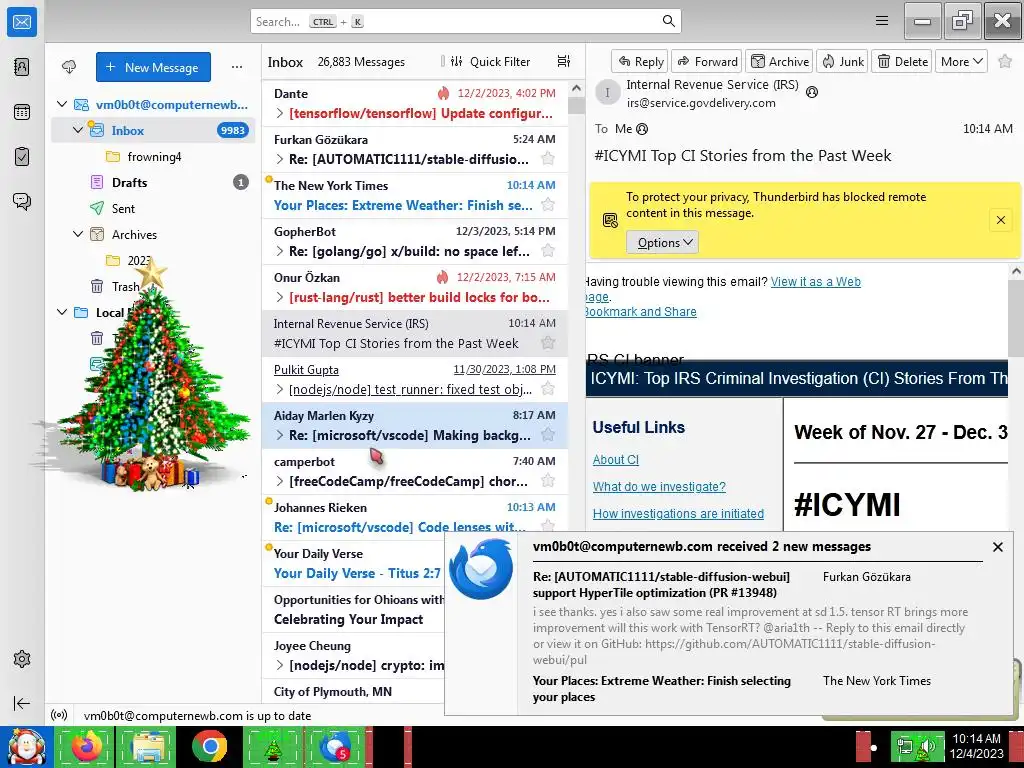The image size is (1024, 768).
Task: Open Thunderbird settings gear
Action: click(22, 659)
